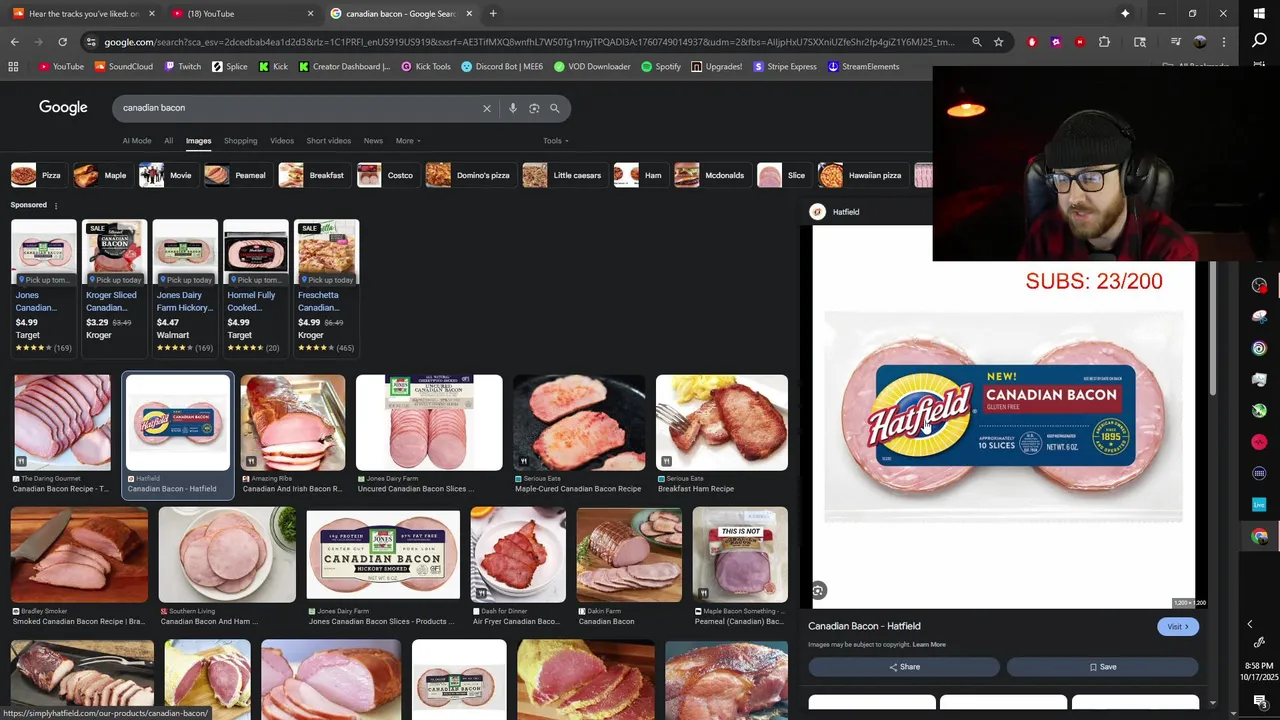Viewport: 1280px width, 720px height.
Task: Open Stripe Express bookmark
Action: [x=785, y=67]
